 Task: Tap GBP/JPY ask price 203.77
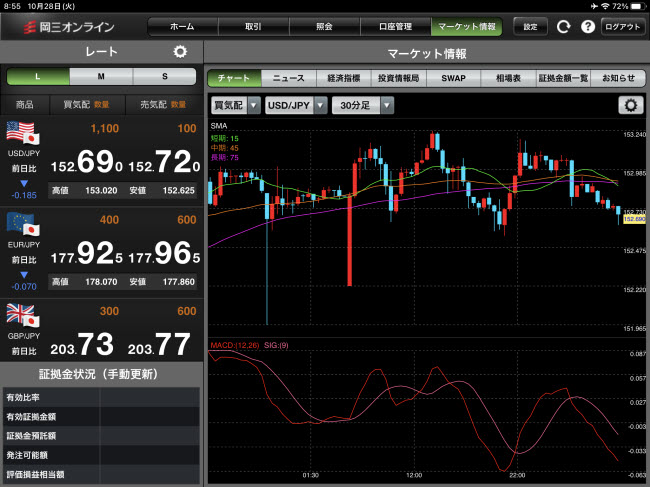[x=159, y=345]
